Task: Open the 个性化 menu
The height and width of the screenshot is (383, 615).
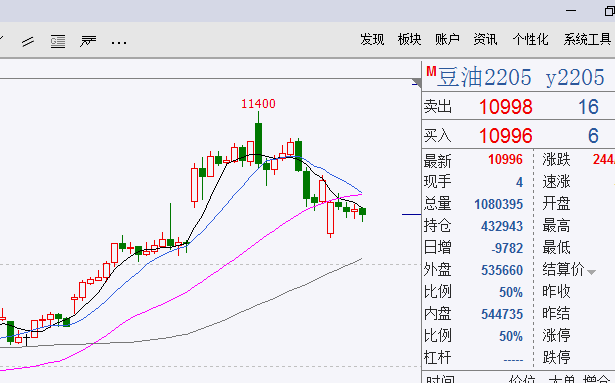Action: [x=530, y=39]
